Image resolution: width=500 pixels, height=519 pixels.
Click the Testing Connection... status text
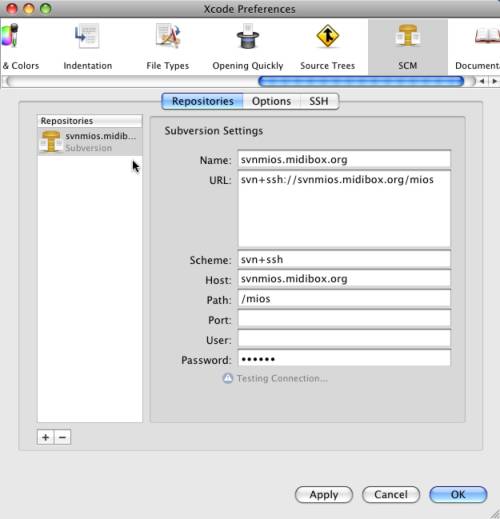[282, 379]
